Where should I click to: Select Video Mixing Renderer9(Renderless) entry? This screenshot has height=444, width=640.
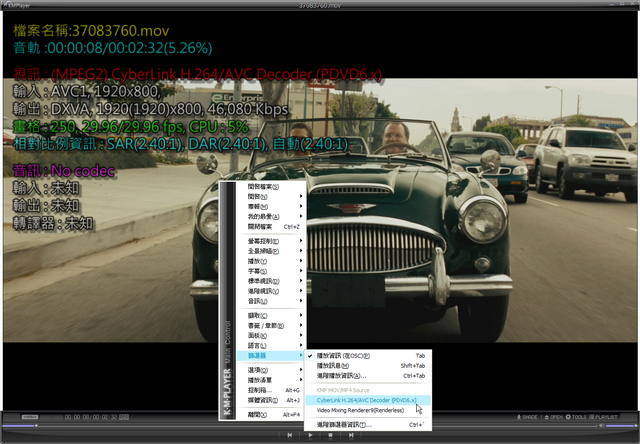[367, 411]
